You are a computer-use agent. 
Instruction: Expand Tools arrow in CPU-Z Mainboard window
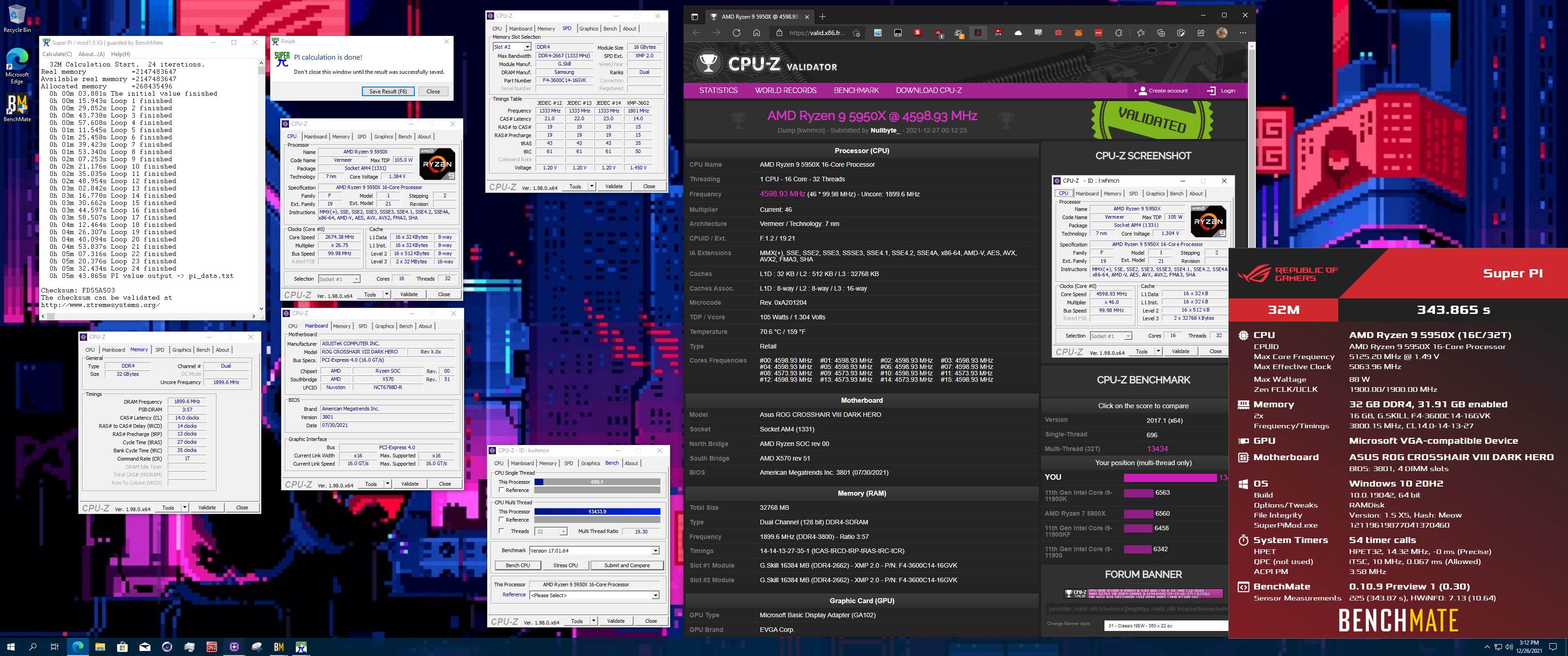[x=387, y=484]
